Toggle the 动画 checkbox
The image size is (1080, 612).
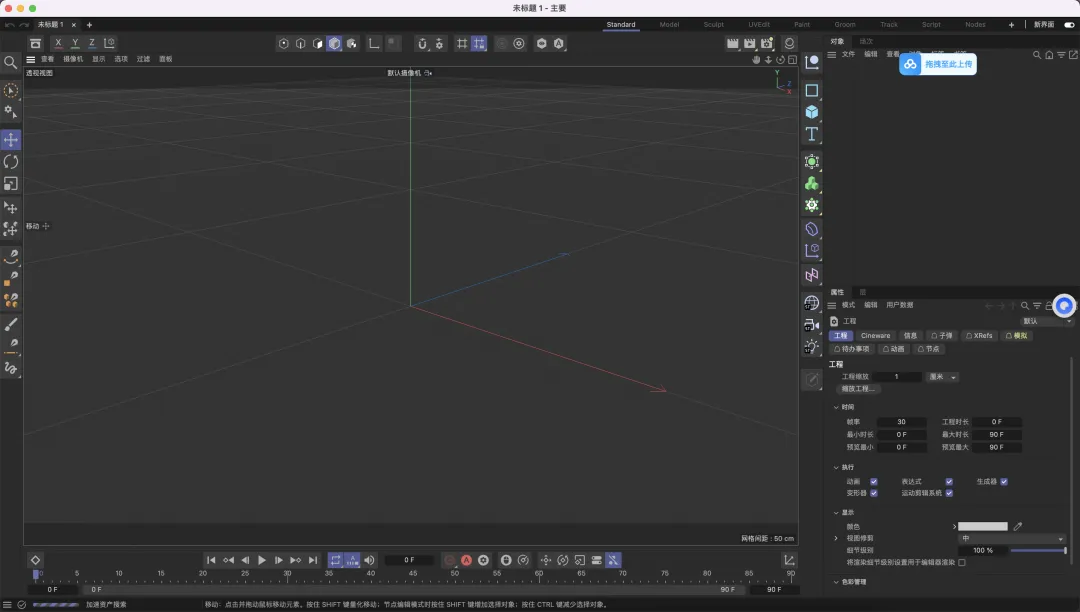tap(873, 482)
